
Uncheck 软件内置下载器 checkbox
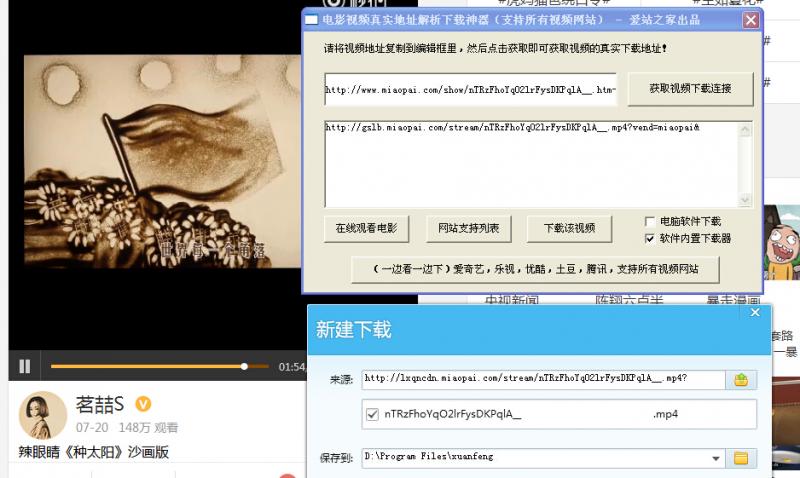coord(649,238)
